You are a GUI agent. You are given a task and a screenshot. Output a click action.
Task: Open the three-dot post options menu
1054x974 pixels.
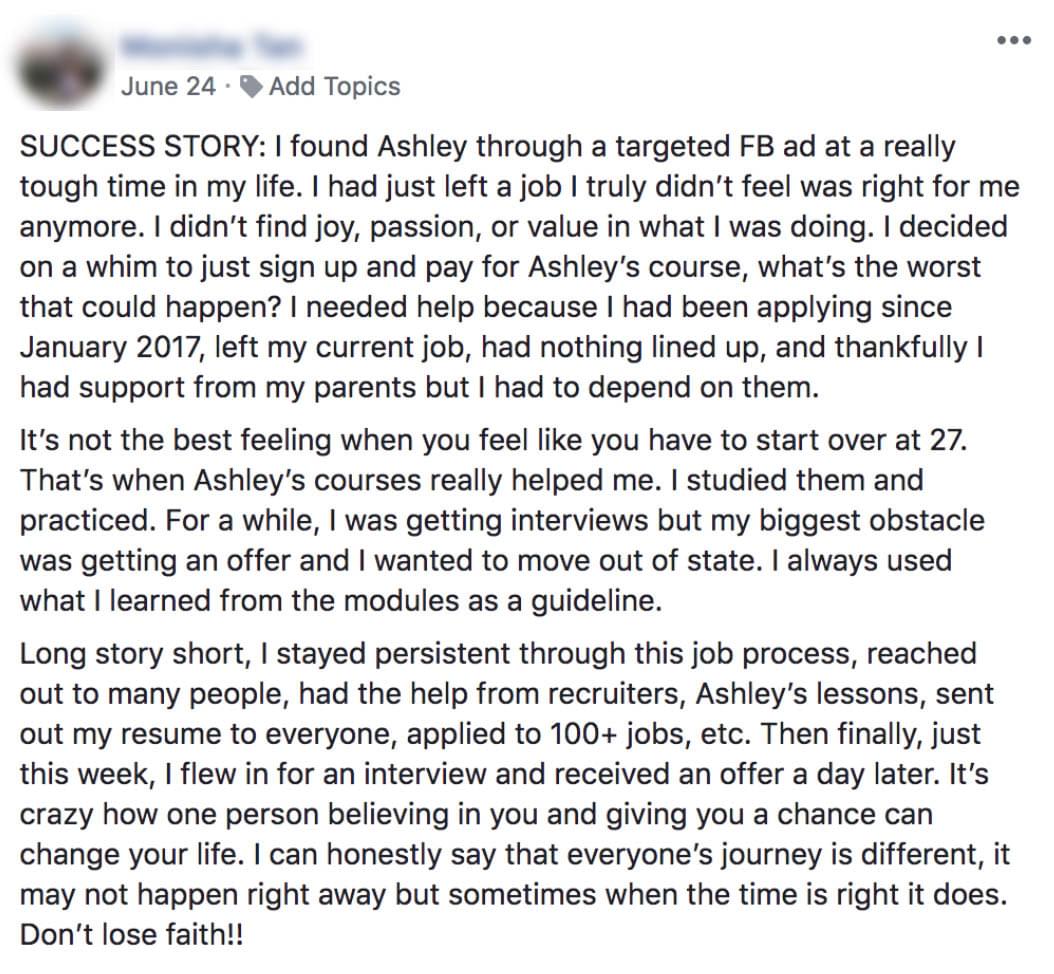point(1014,40)
